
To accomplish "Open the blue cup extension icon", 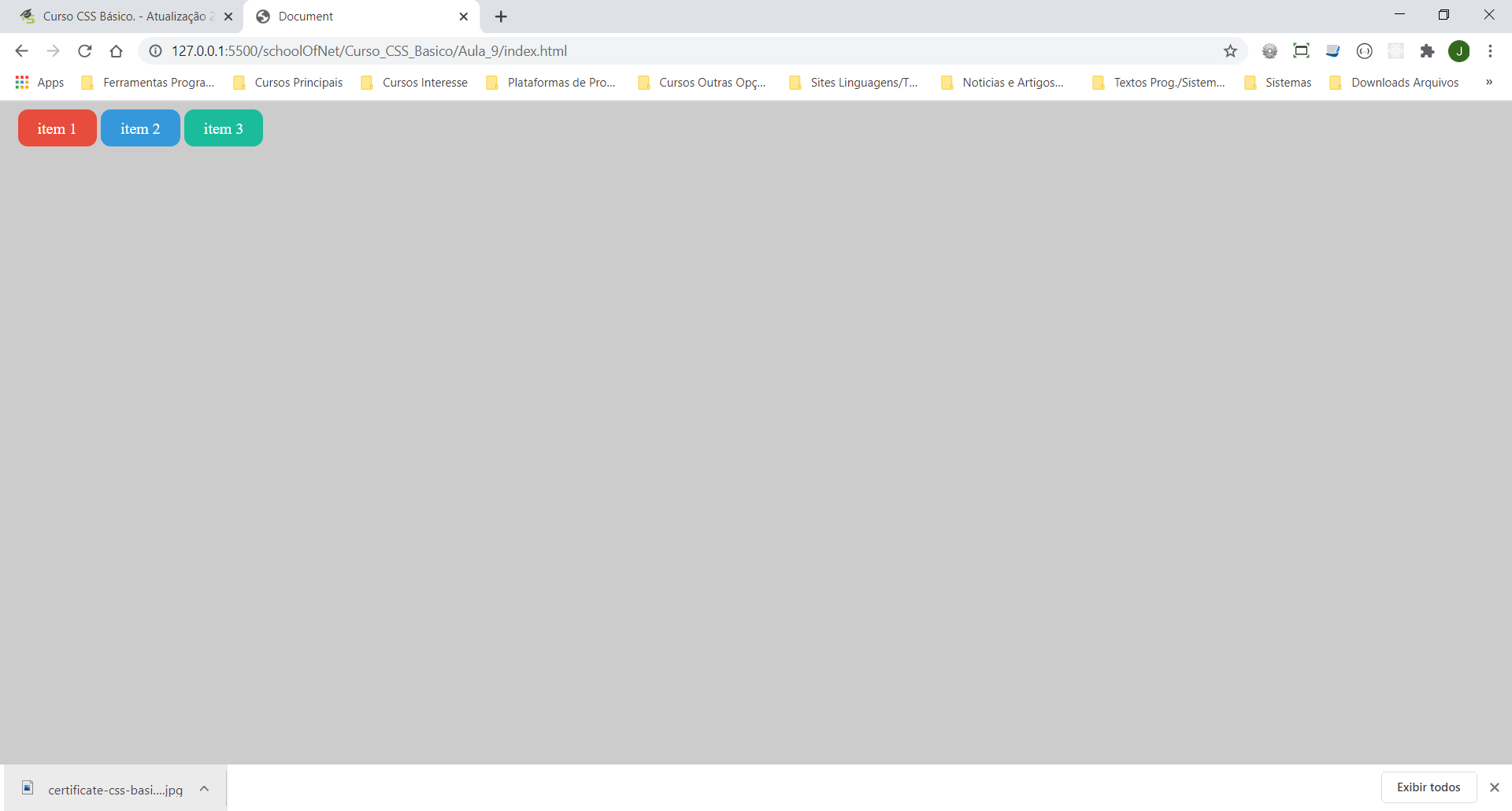I will click(1332, 51).
